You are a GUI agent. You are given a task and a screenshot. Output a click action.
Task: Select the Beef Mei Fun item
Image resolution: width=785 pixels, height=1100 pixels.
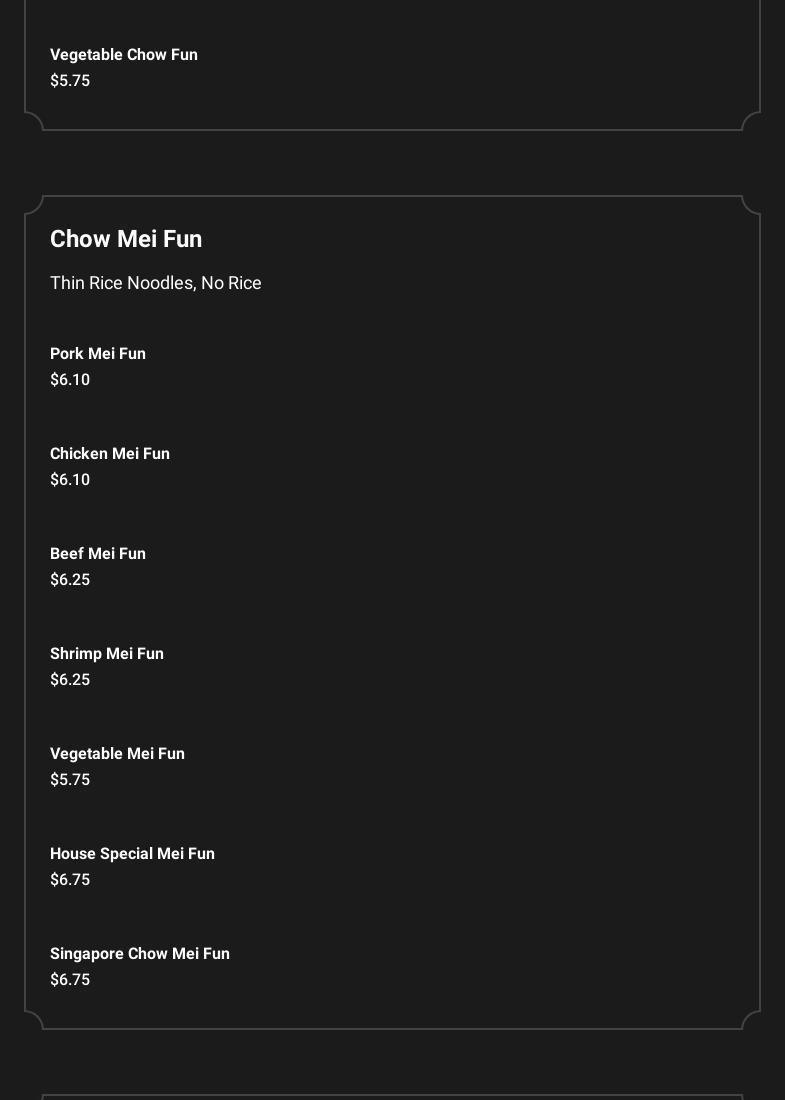pos(98,554)
